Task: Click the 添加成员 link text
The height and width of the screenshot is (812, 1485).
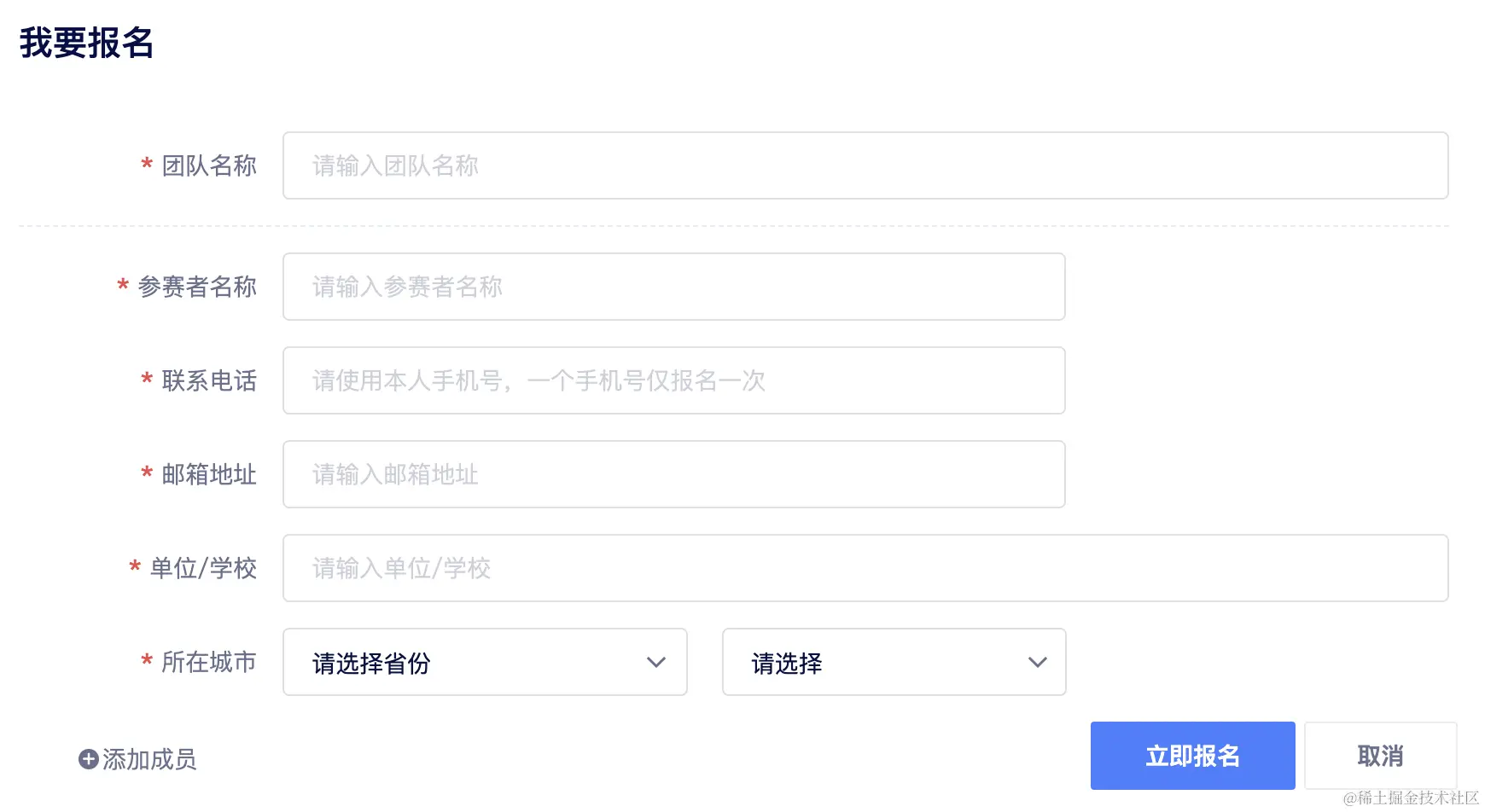Action: click(149, 759)
